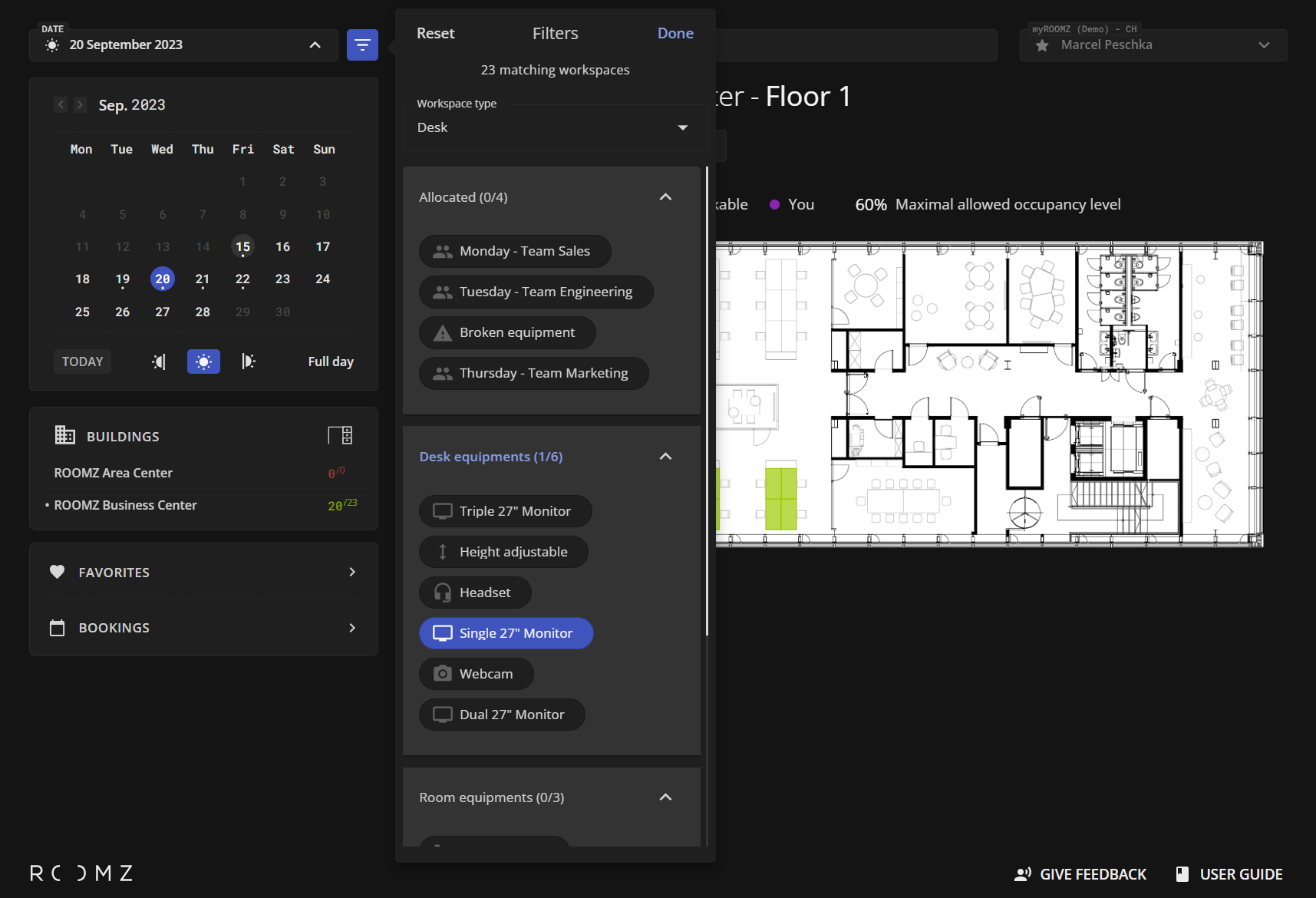Image resolution: width=1316 pixels, height=898 pixels.
Task: Reset all filters
Action: click(435, 33)
